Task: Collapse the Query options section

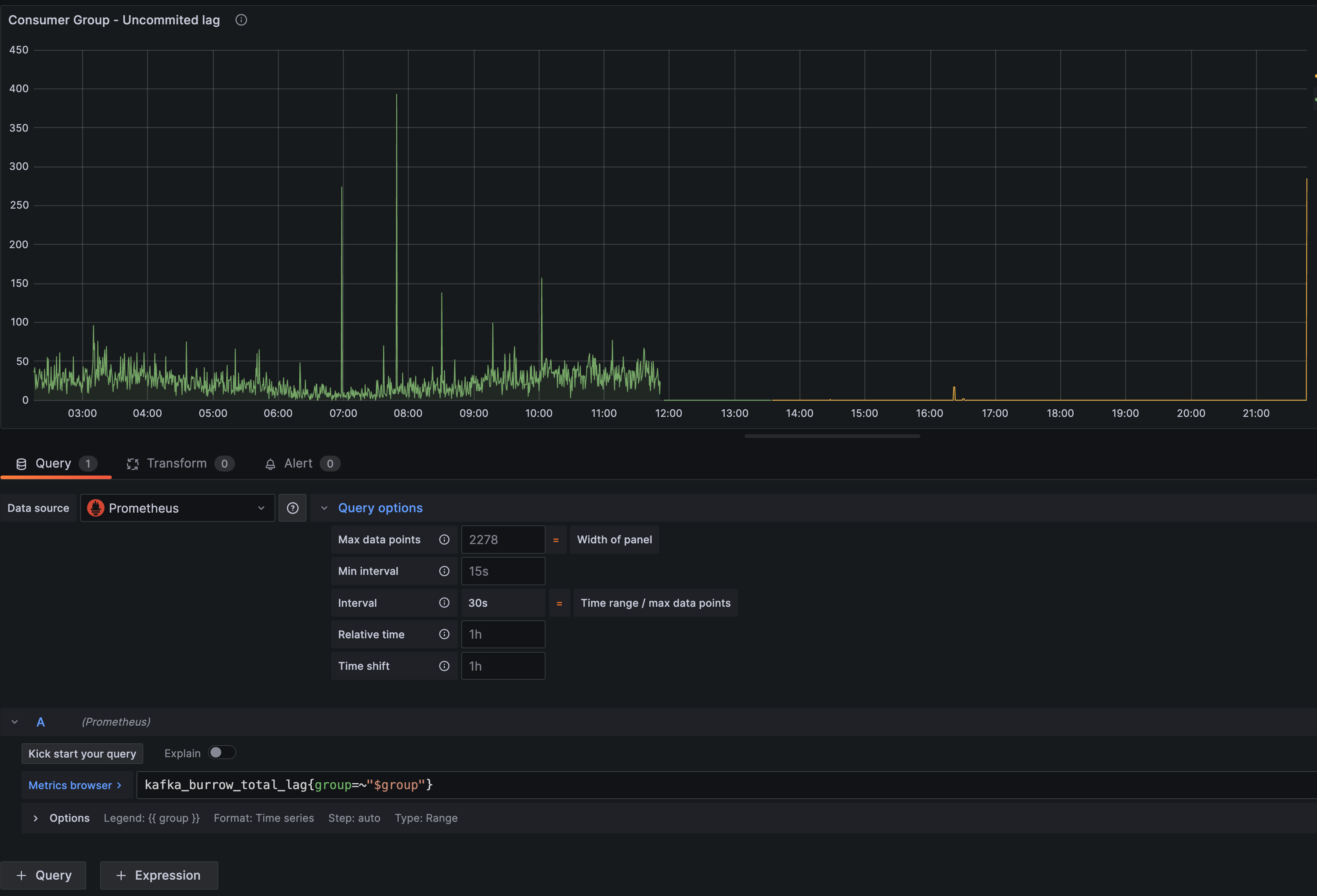Action: coord(324,507)
